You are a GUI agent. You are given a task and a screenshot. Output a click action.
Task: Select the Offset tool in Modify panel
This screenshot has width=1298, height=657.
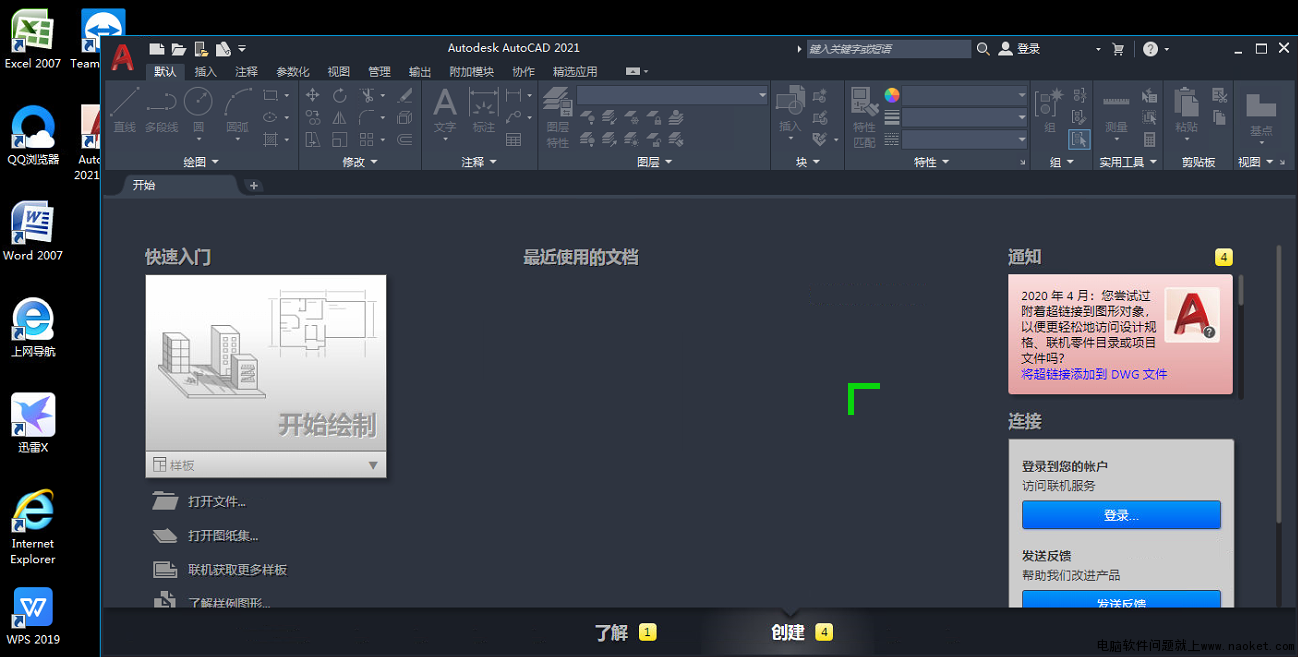point(405,140)
